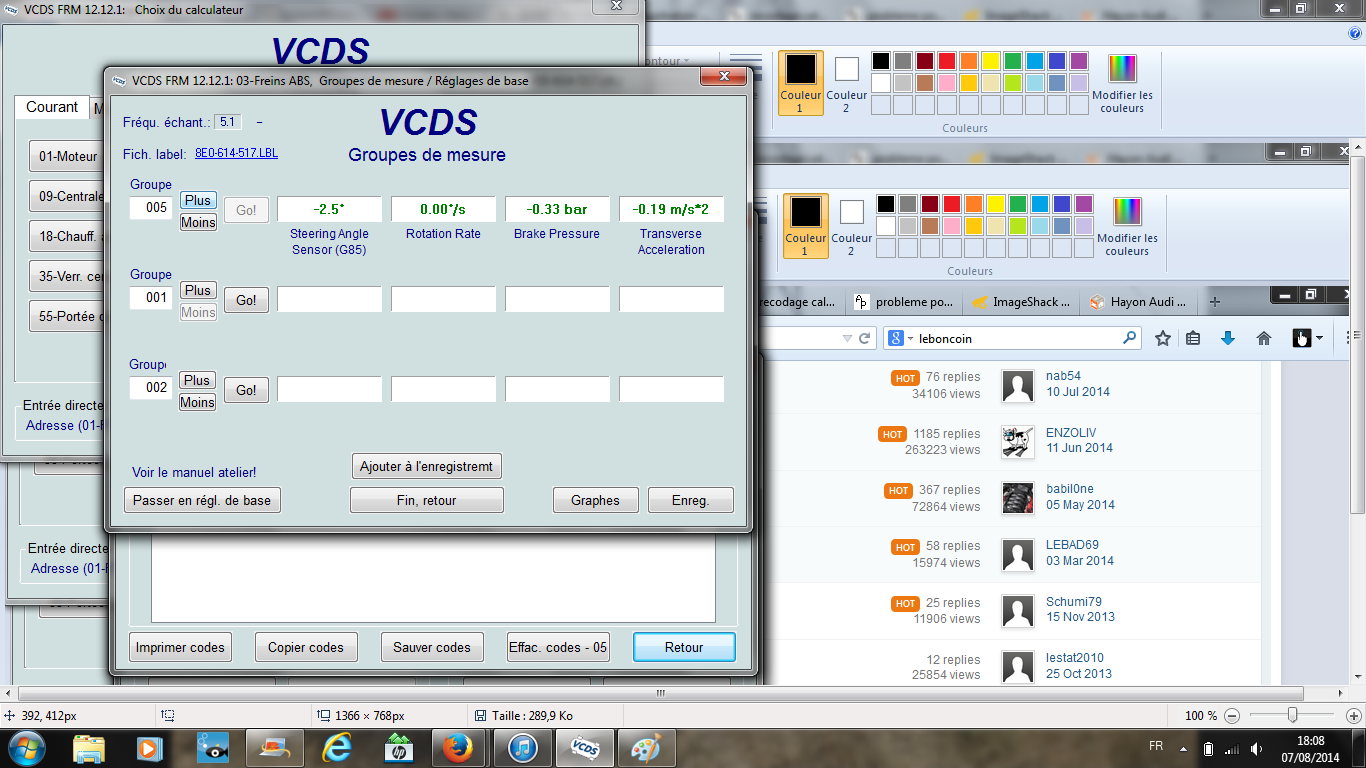Click the Firefox bookmark star icon

click(x=1162, y=339)
